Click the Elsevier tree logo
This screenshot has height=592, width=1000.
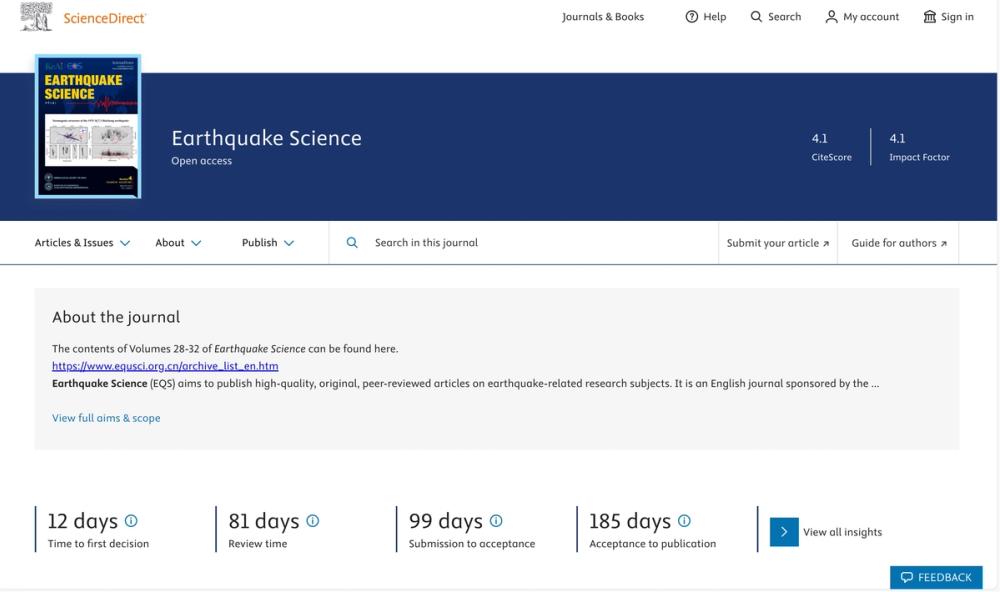point(36,17)
